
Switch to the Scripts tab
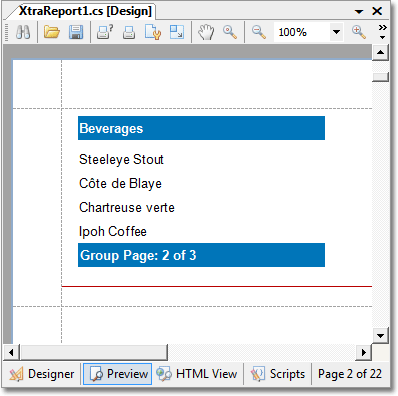pyautogui.click(x=278, y=374)
